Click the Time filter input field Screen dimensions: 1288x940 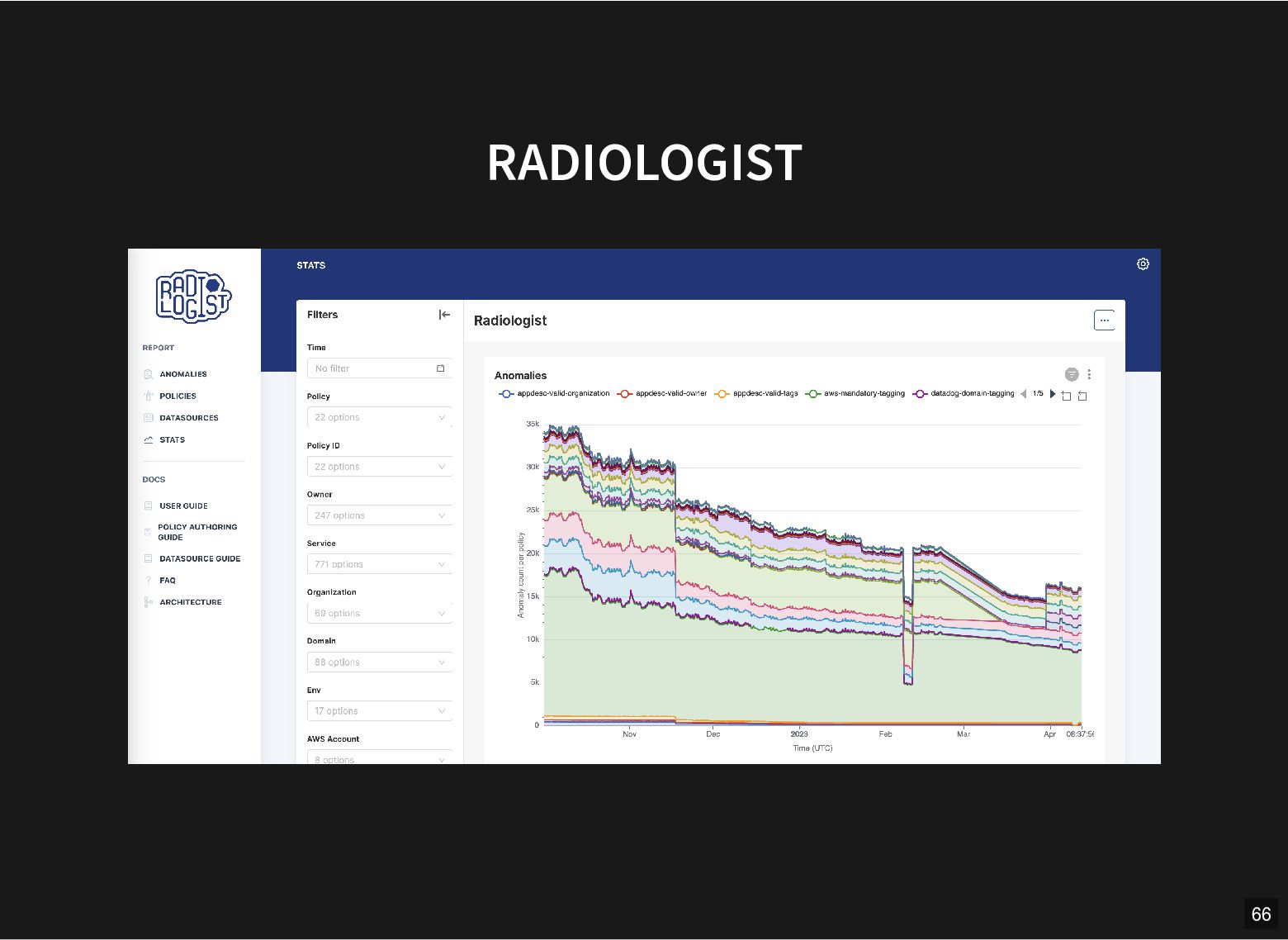(x=380, y=368)
